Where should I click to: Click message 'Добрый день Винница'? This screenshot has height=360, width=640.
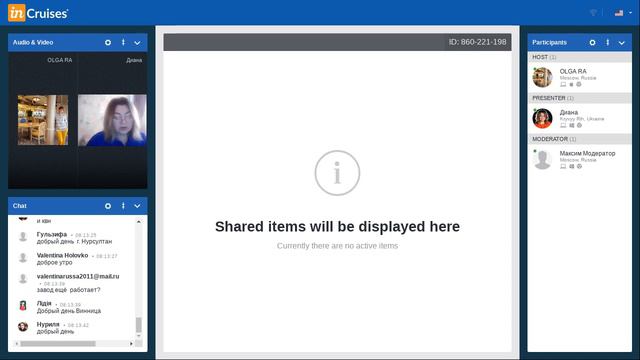coord(69,311)
